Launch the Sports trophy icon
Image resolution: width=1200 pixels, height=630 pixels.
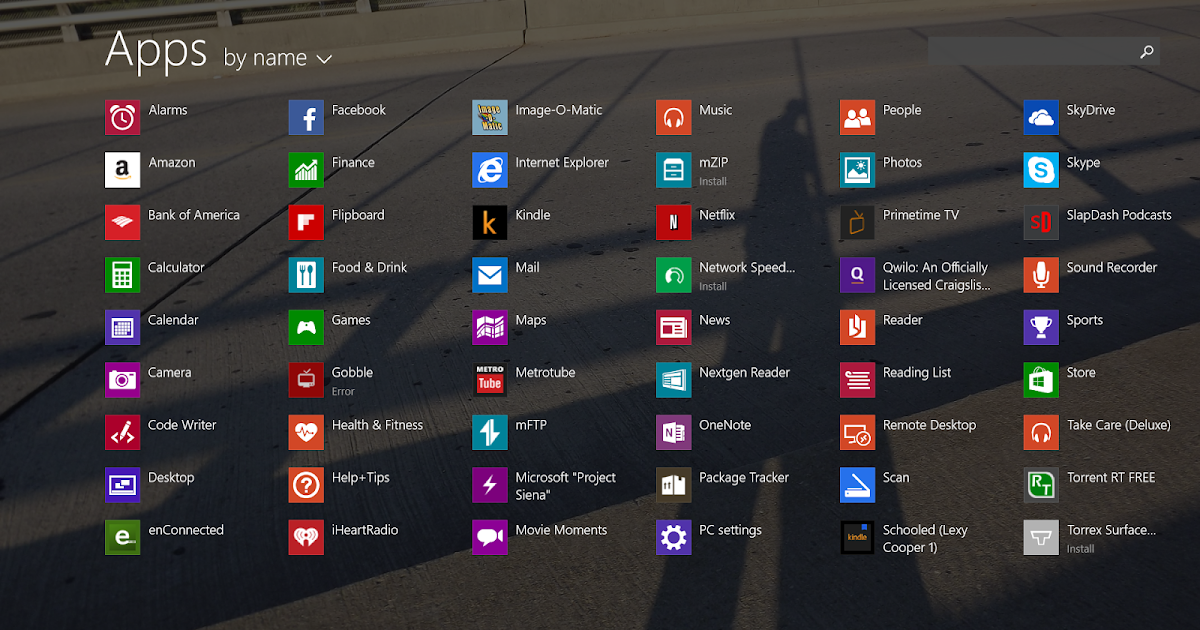[1041, 327]
